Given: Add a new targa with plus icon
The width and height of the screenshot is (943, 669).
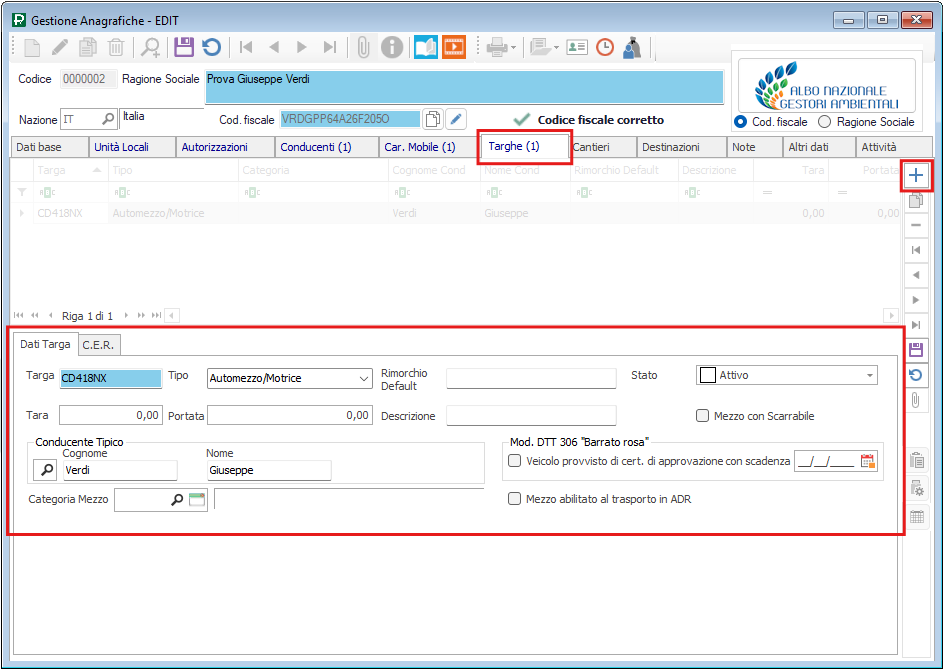Looking at the screenshot, I should tap(916, 175).
